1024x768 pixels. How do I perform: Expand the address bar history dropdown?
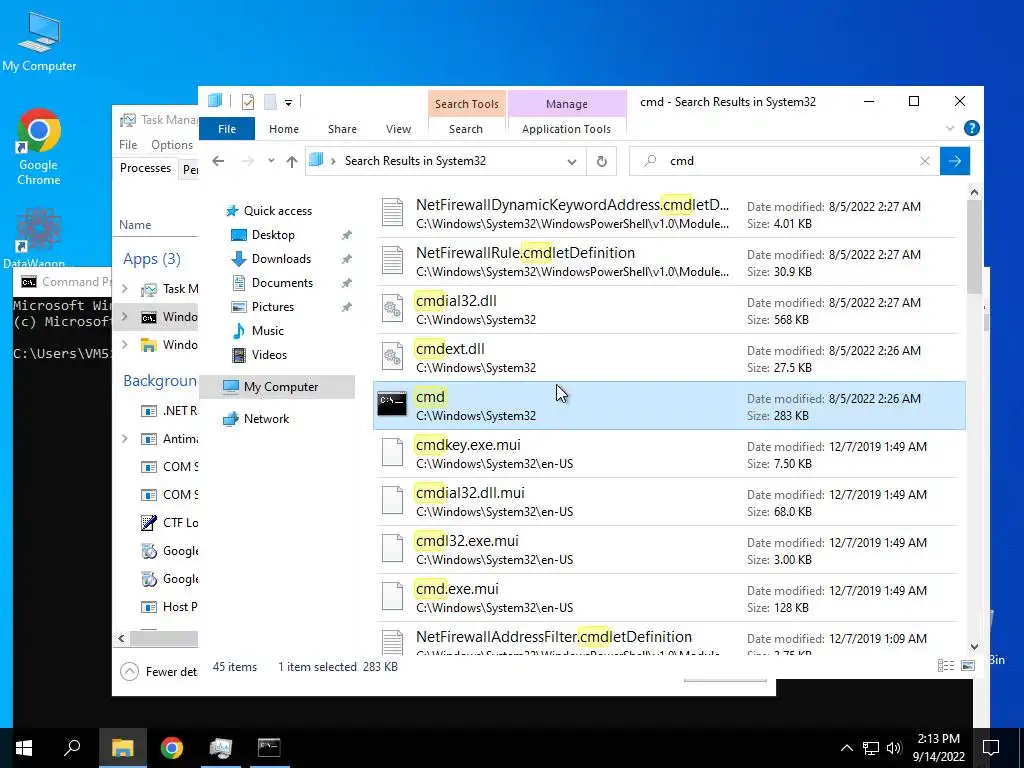click(x=571, y=161)
